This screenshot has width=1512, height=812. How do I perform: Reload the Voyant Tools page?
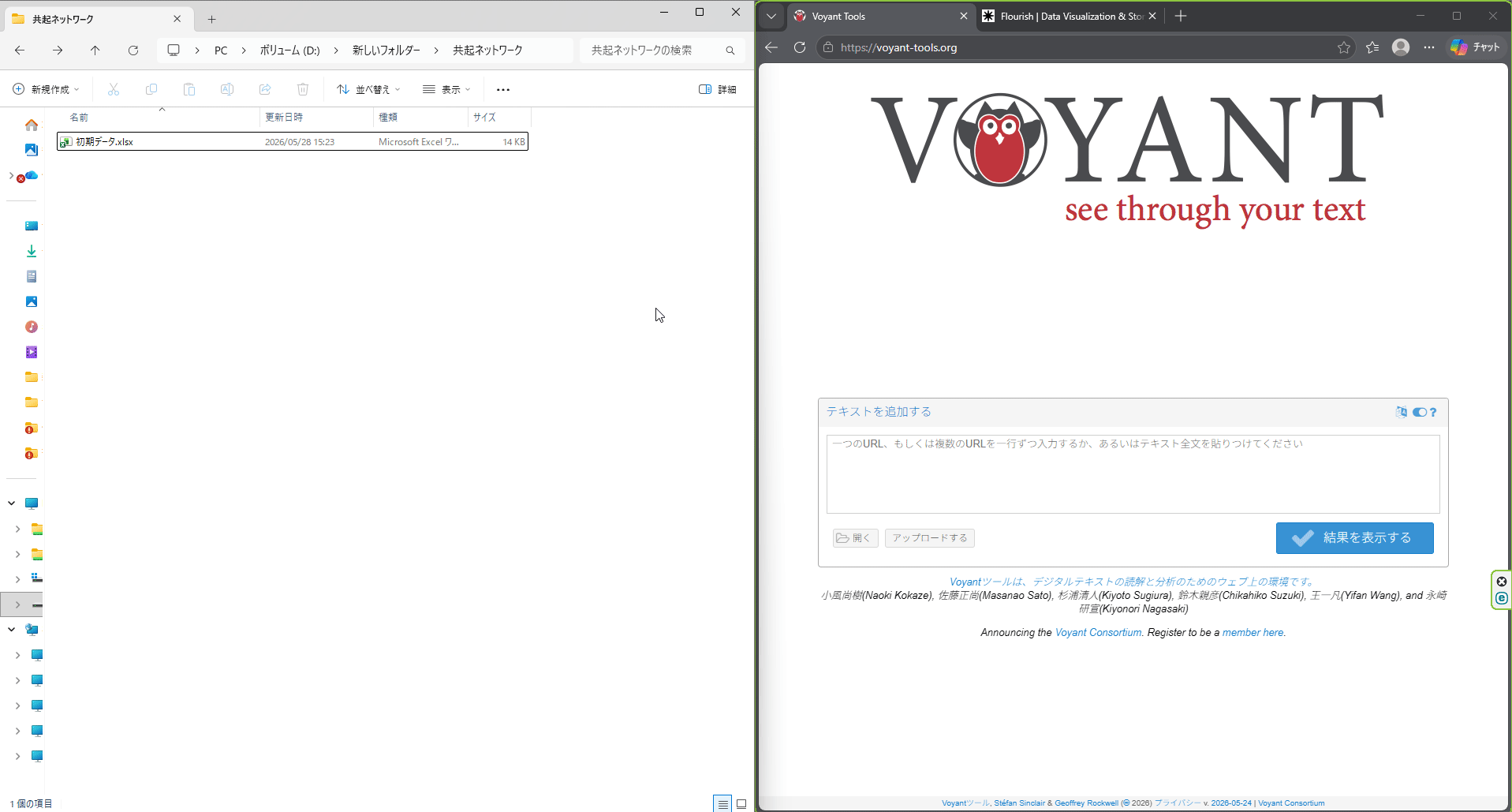coord(800,47)
